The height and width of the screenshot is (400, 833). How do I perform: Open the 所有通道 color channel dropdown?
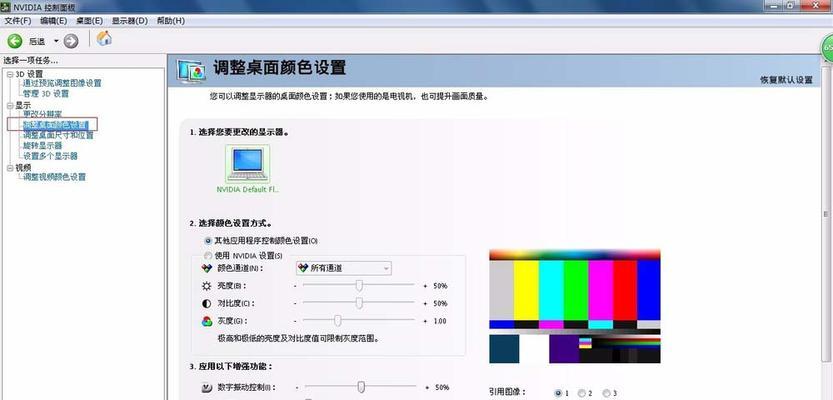tap(343, 268)
